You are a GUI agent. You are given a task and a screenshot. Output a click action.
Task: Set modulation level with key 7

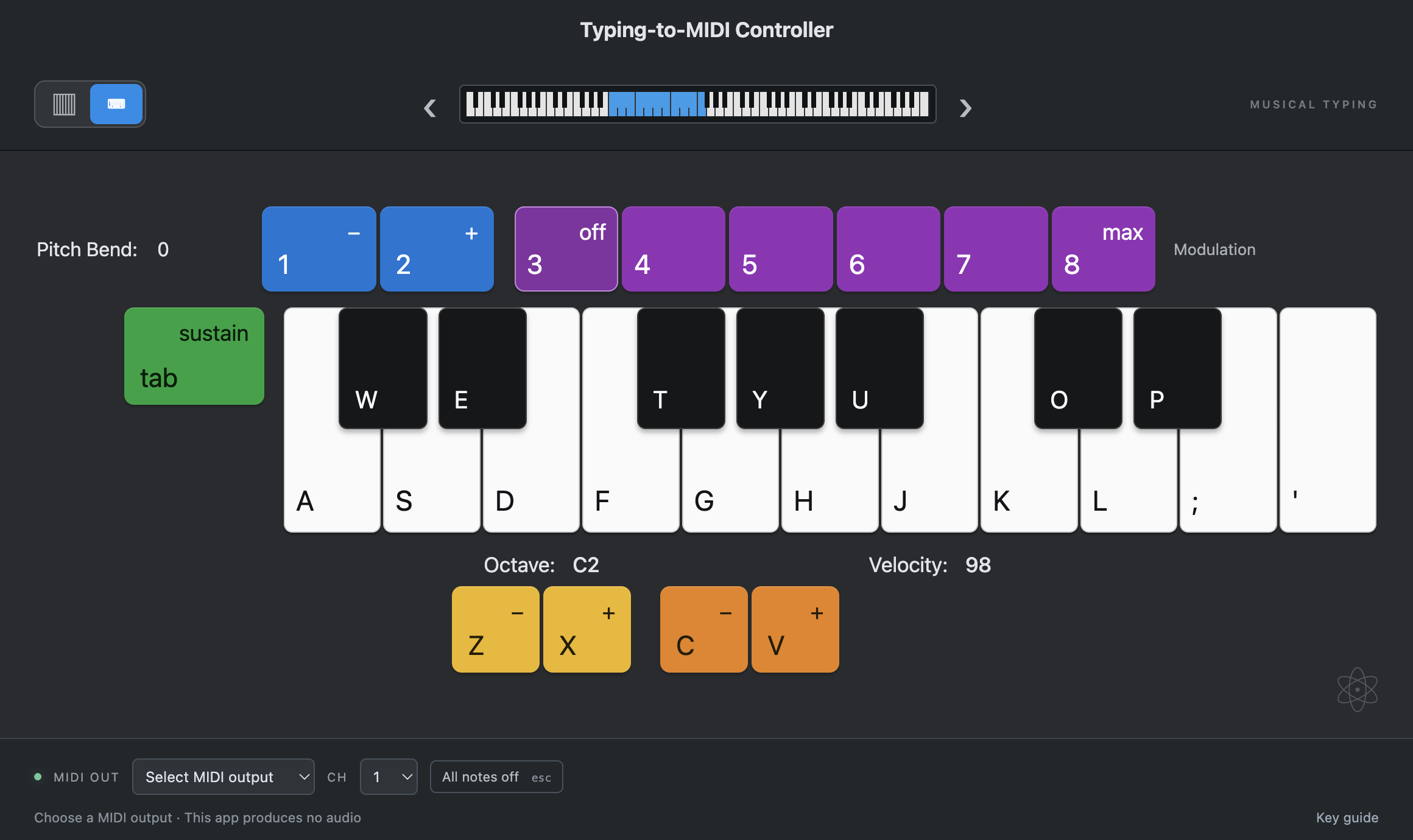pos(996,249)
